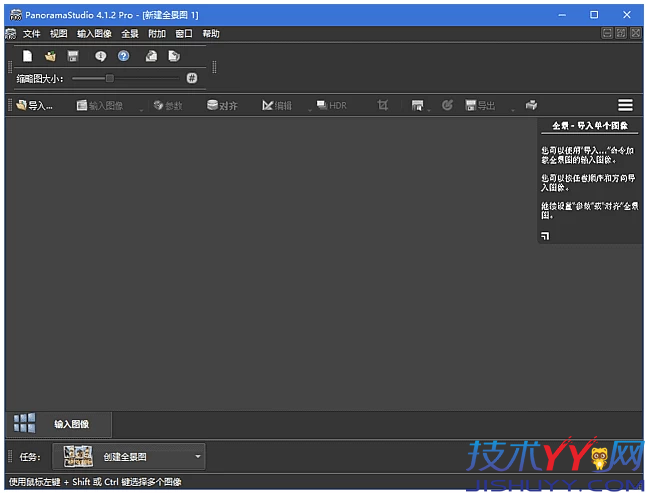Expand dropdown arrow before HDR button
Screen dimensions: 646x493
pyautogui.click(x=310, y=110)
